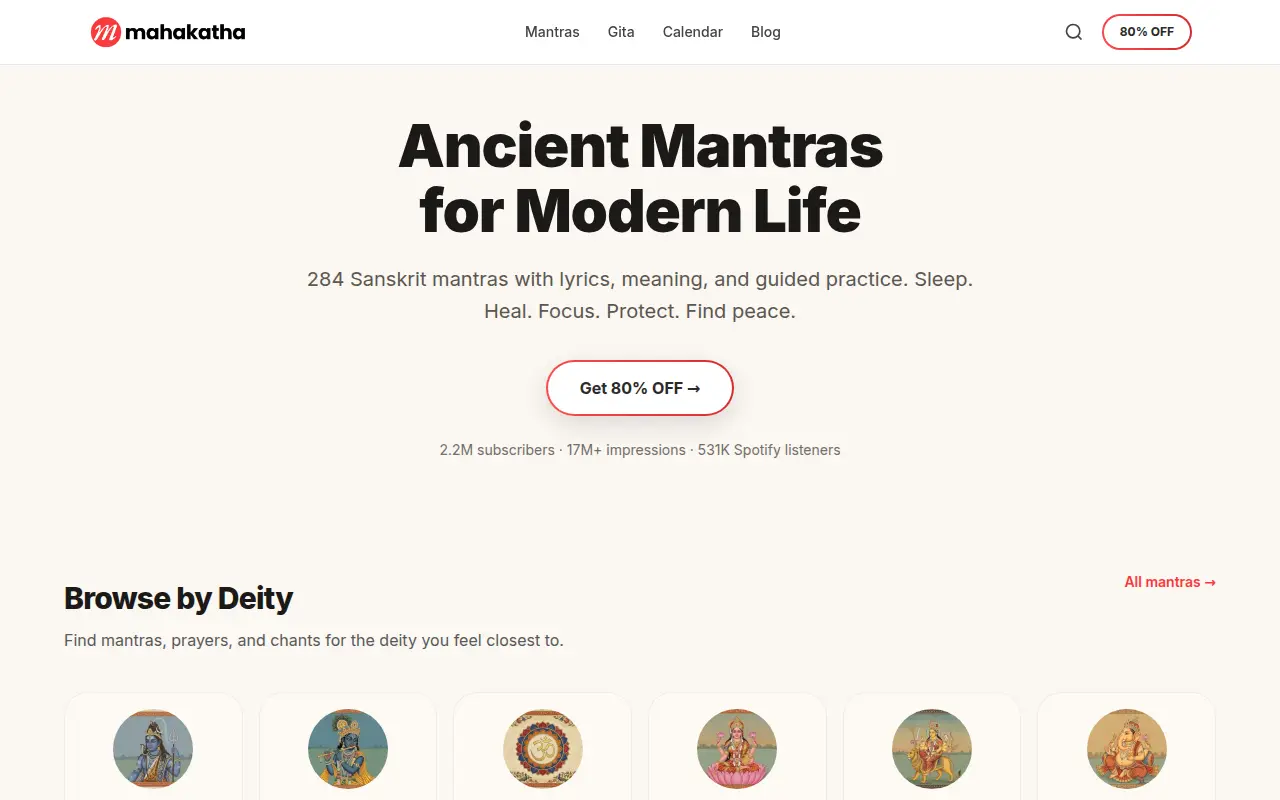Follow the All mantras link
The image size is (1280, 800).
click(x=1170, y=582)
